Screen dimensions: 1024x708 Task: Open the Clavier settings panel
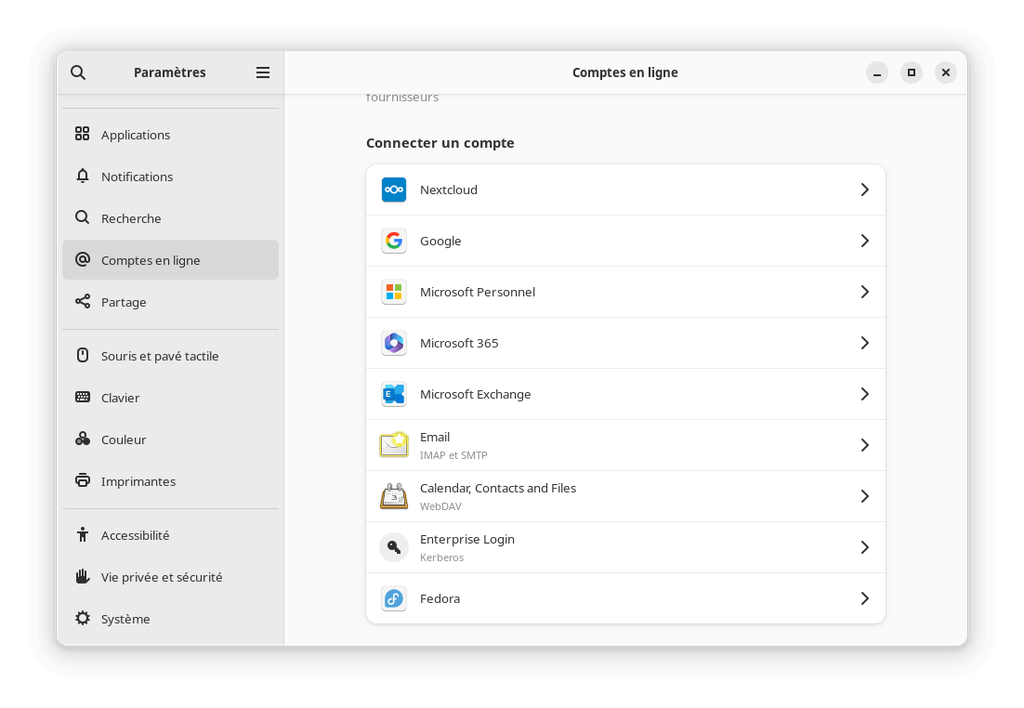click(170, 398)
